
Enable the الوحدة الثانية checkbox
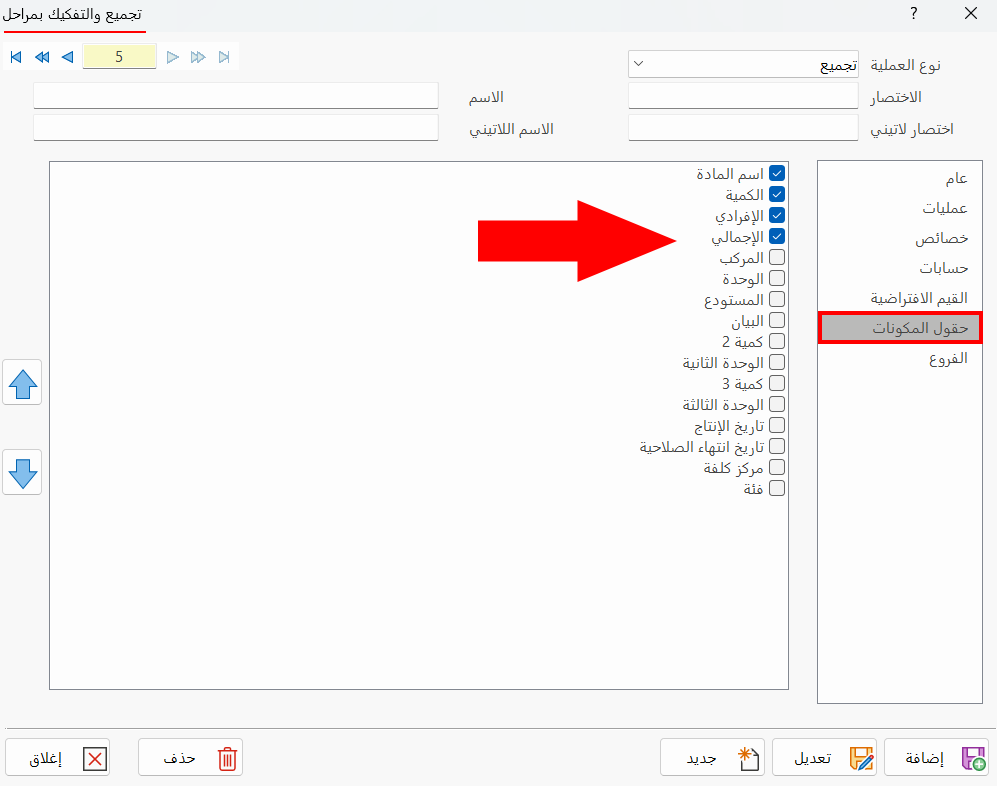[x=776, y=362]
